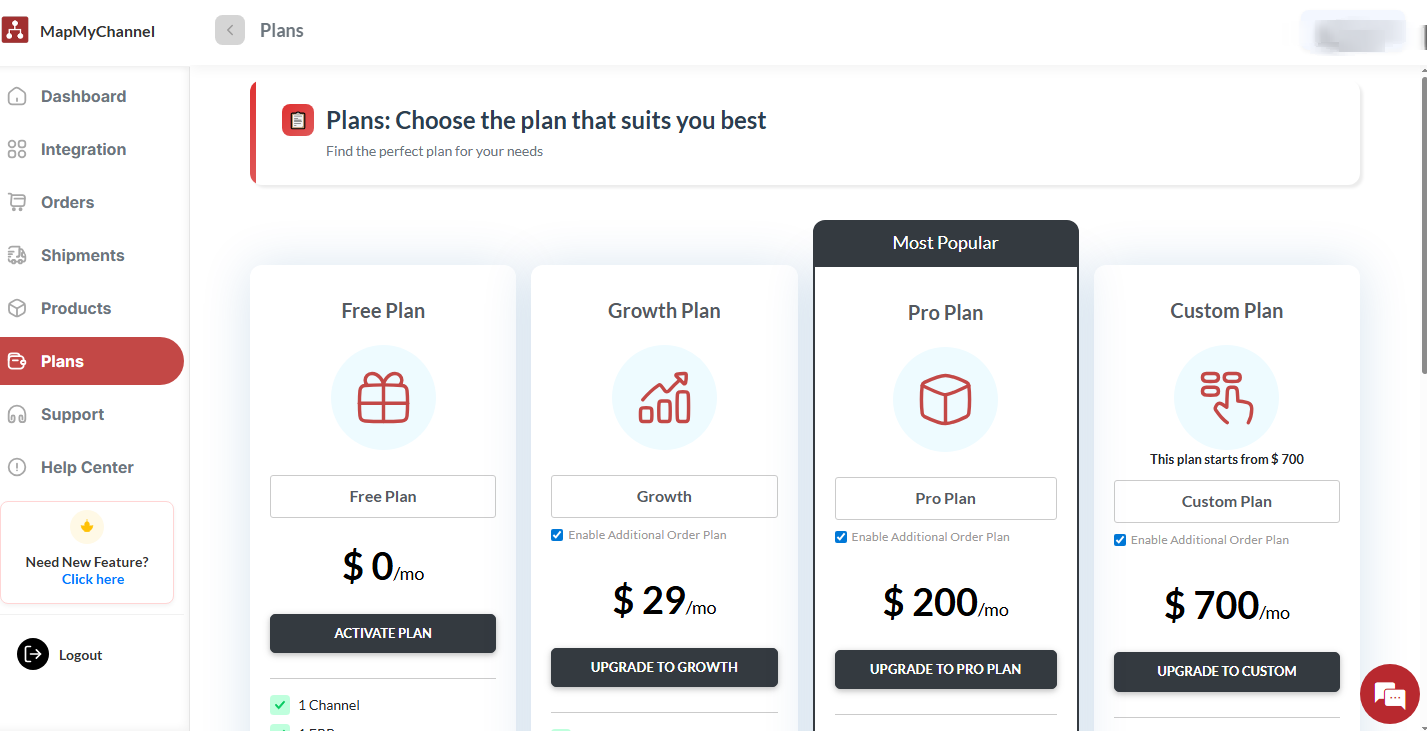Open the Growth plan selector box

click(664, 496)
